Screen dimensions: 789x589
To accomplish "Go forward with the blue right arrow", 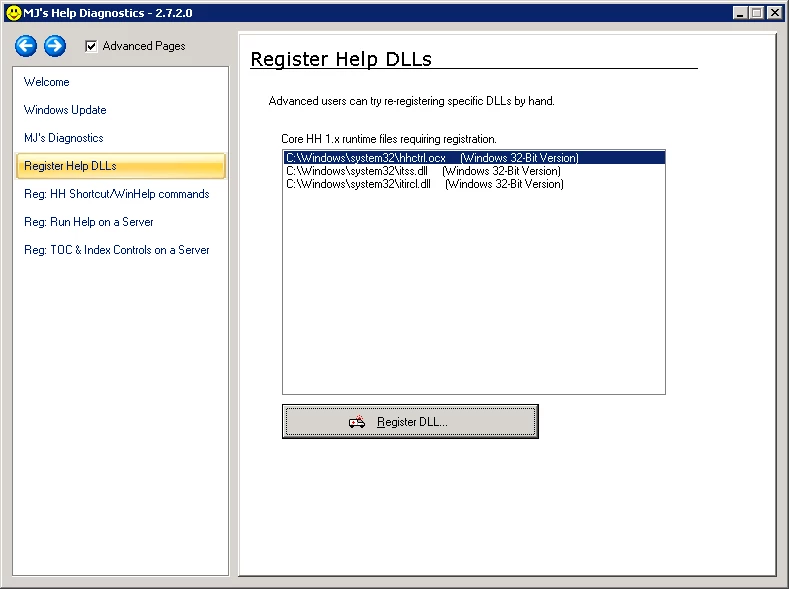I will (55, 46).
